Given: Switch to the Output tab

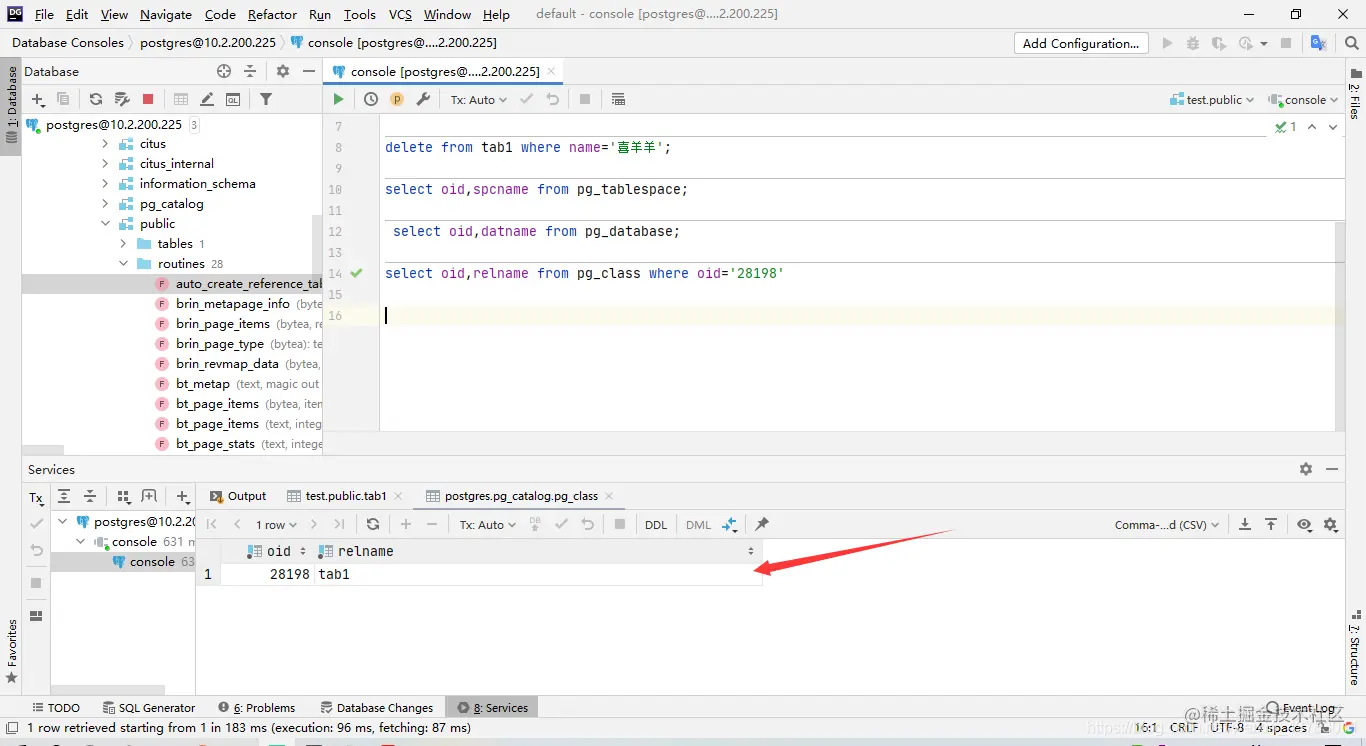Looking at the screenshot, I should (238, 496).
